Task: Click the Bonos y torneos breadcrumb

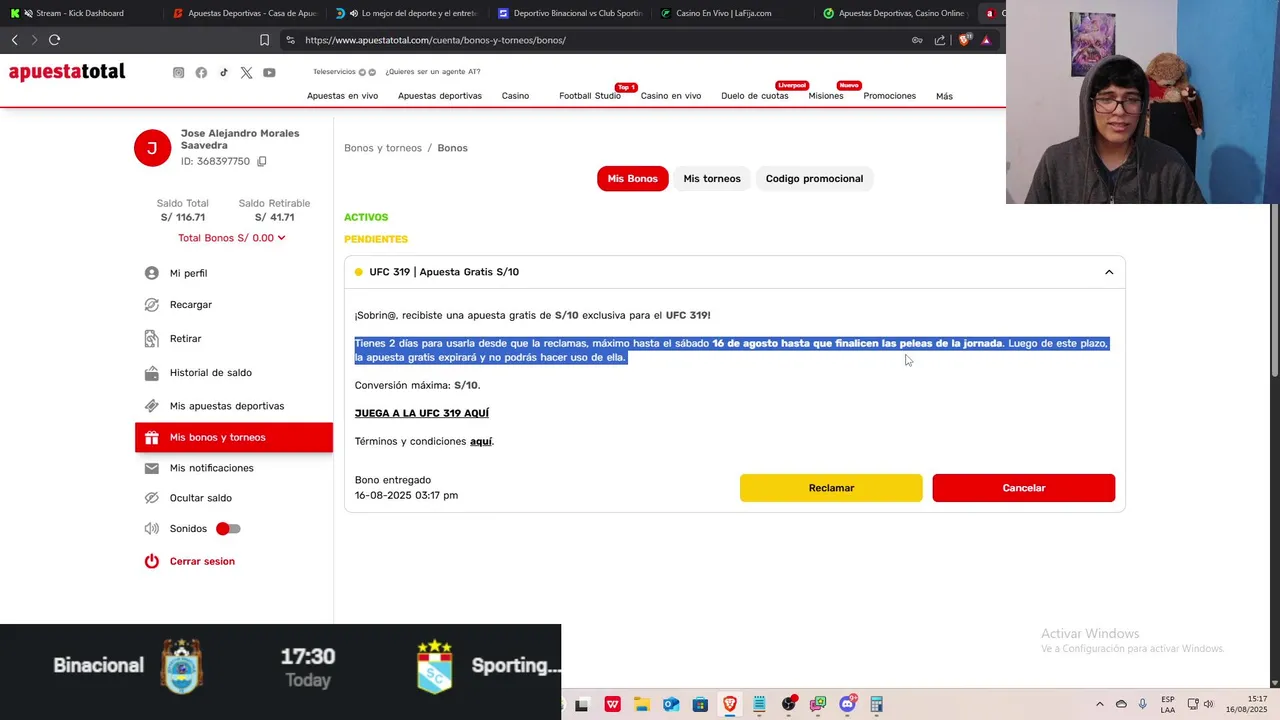Action: coord(383,148)
